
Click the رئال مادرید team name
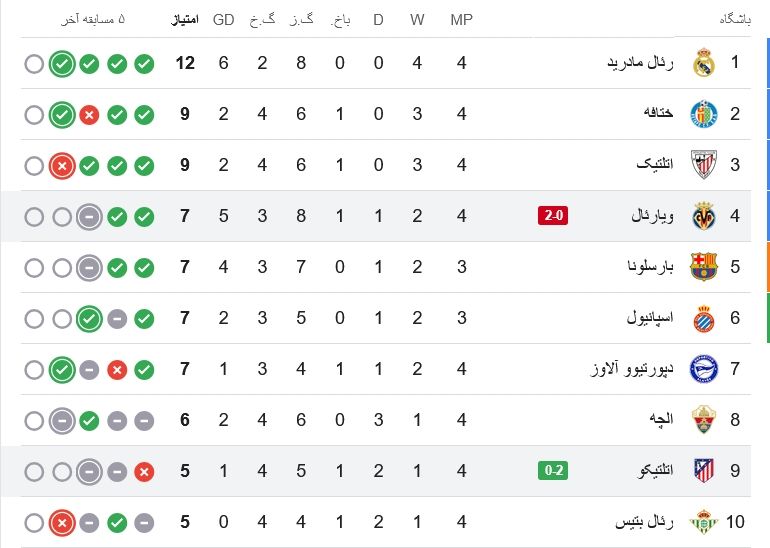click(640, 63)
